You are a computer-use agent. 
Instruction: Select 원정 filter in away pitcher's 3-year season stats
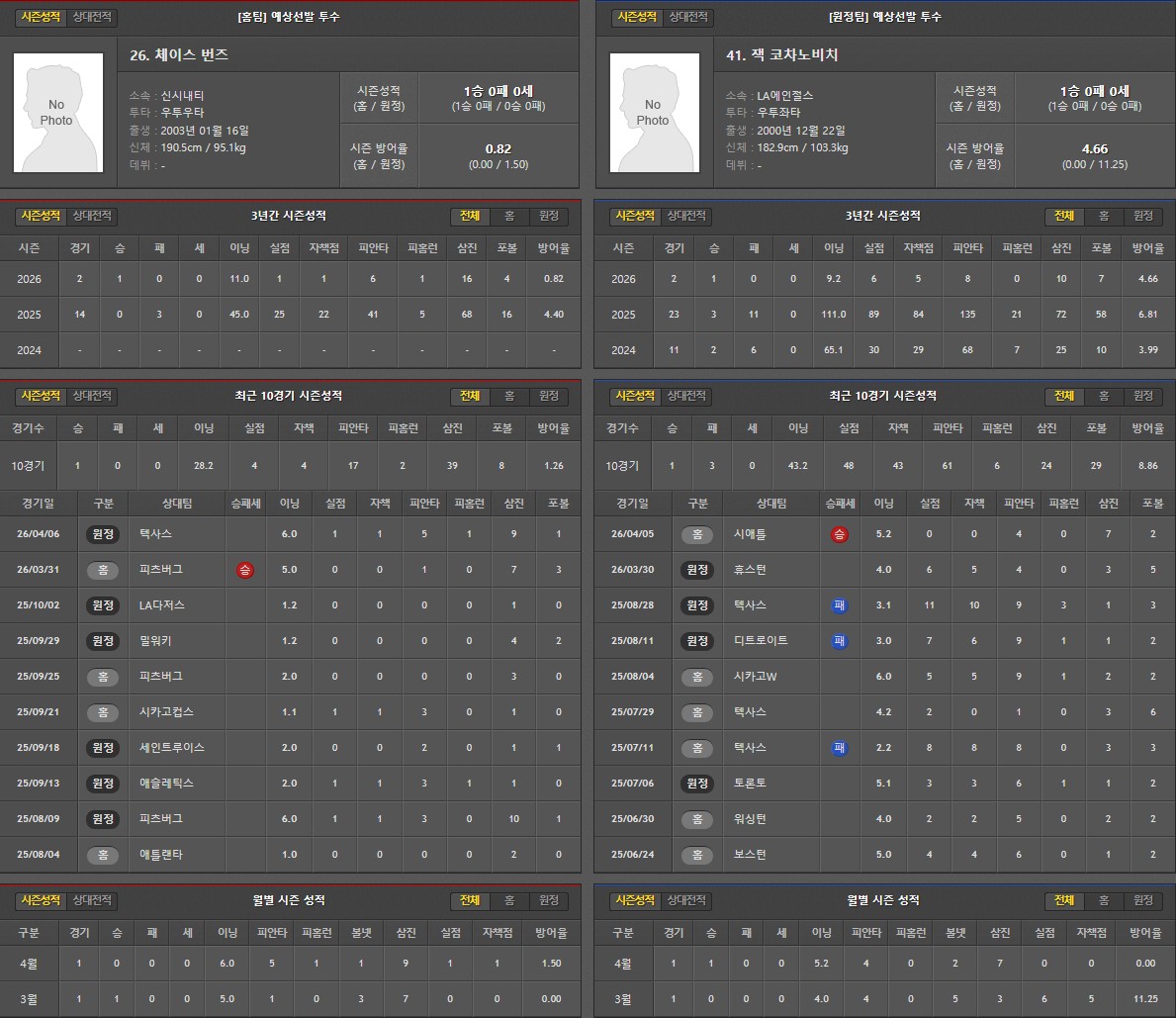(x=1143, y=216)
